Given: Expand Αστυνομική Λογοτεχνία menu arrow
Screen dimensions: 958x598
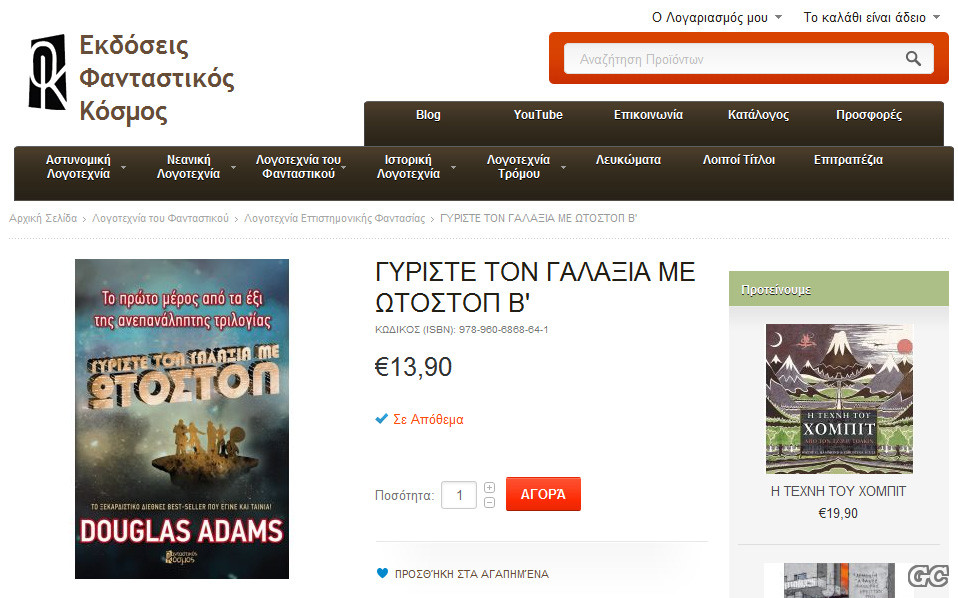Looking at the screenshot, I should point(123,167).
